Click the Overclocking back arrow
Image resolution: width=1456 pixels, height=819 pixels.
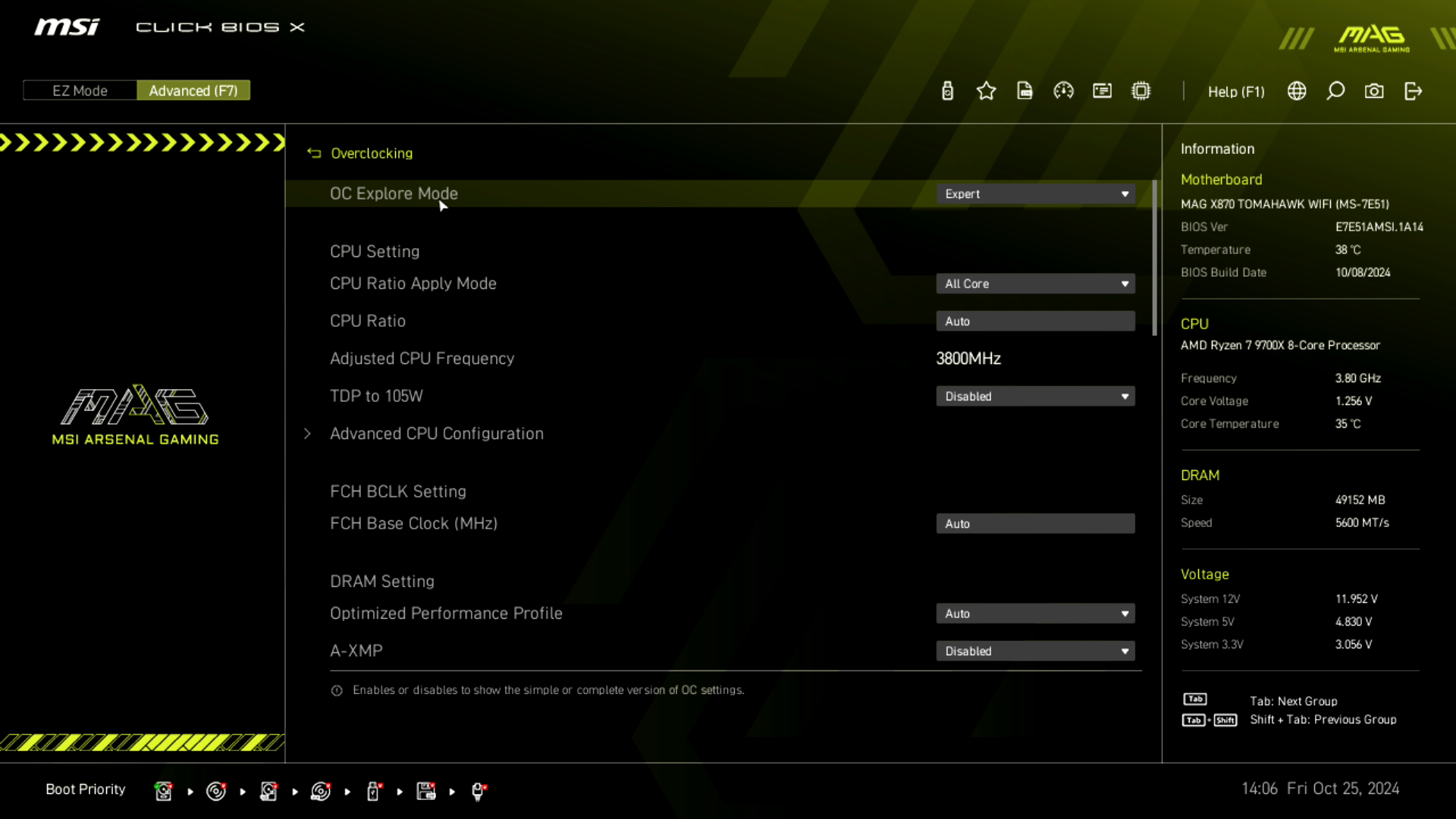pos(313,153)
